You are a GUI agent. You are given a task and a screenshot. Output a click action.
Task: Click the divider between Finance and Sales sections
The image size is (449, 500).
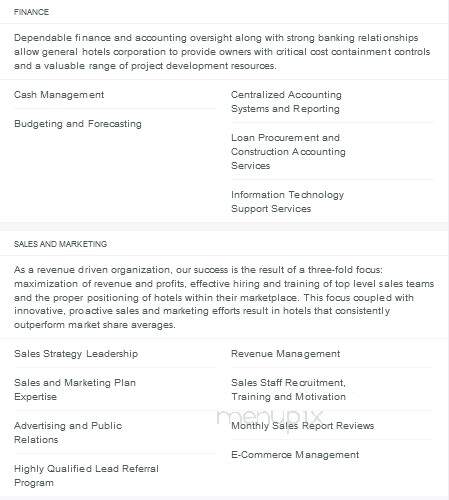pos(224,226)
